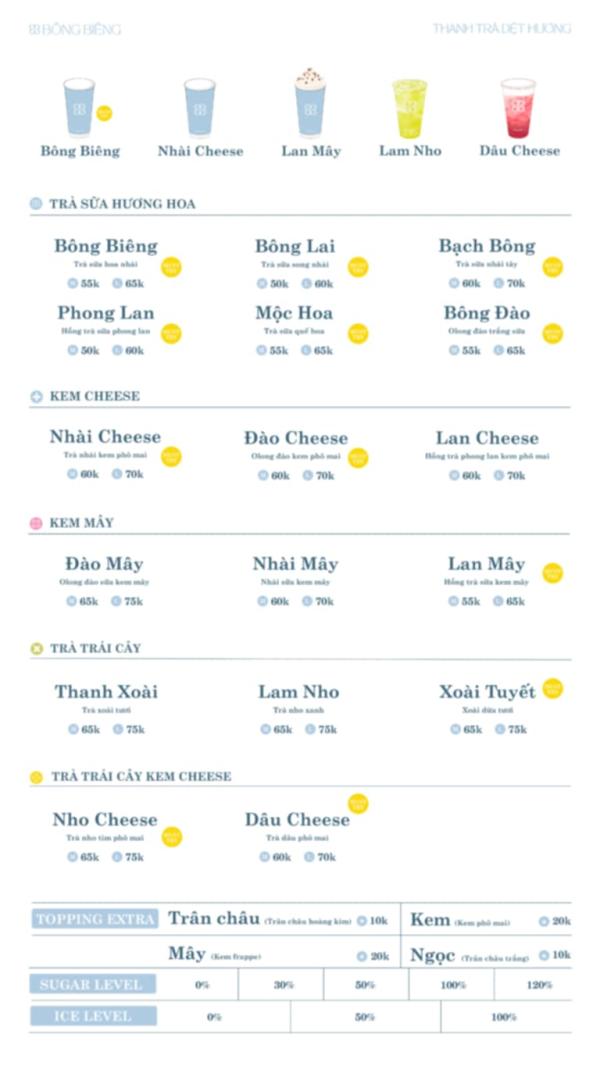Tap the yellow badge beside Dâu Cheese

coord(358,803)
